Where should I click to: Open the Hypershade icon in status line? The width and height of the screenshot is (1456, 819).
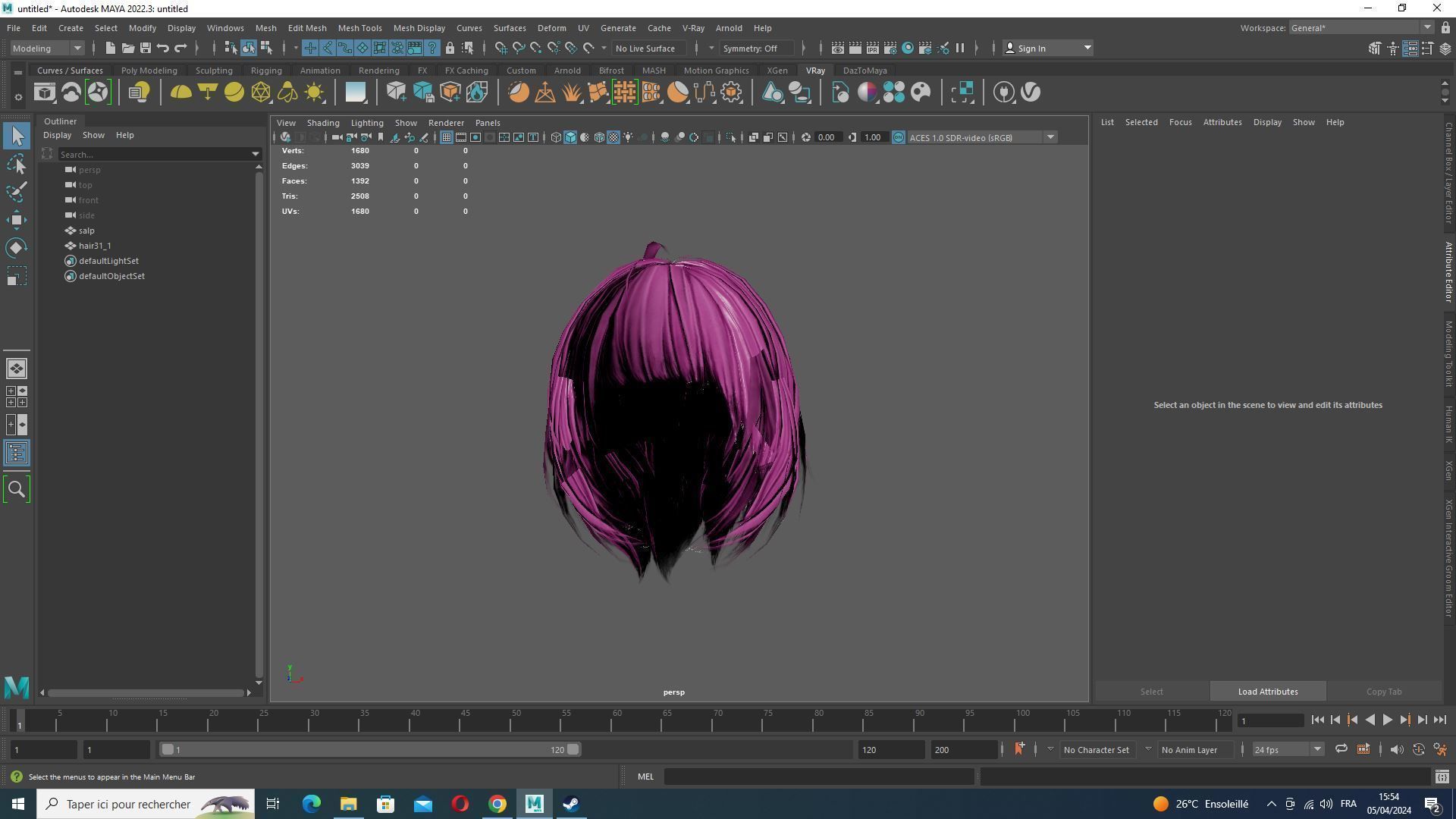[908, 49]
